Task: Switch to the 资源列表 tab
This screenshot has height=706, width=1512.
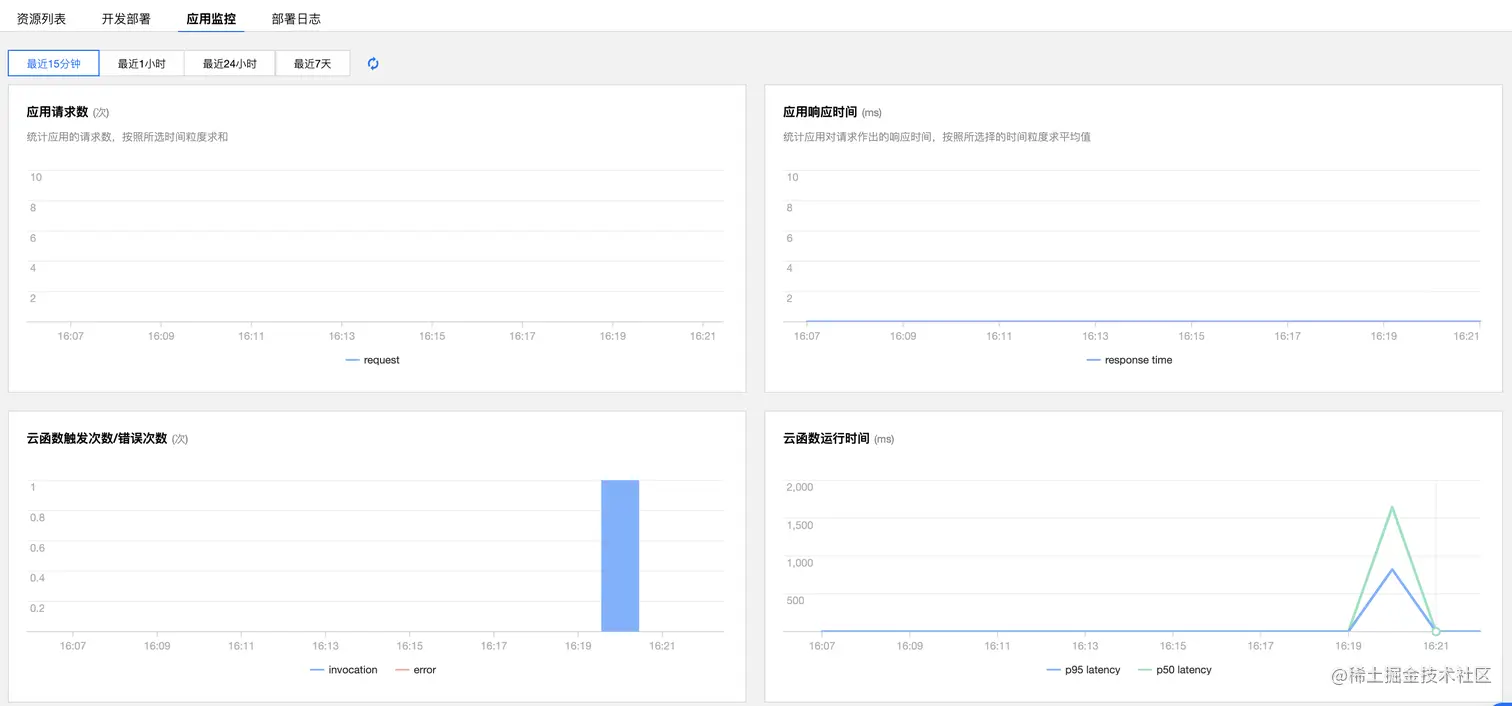Action: pos(41,19)
